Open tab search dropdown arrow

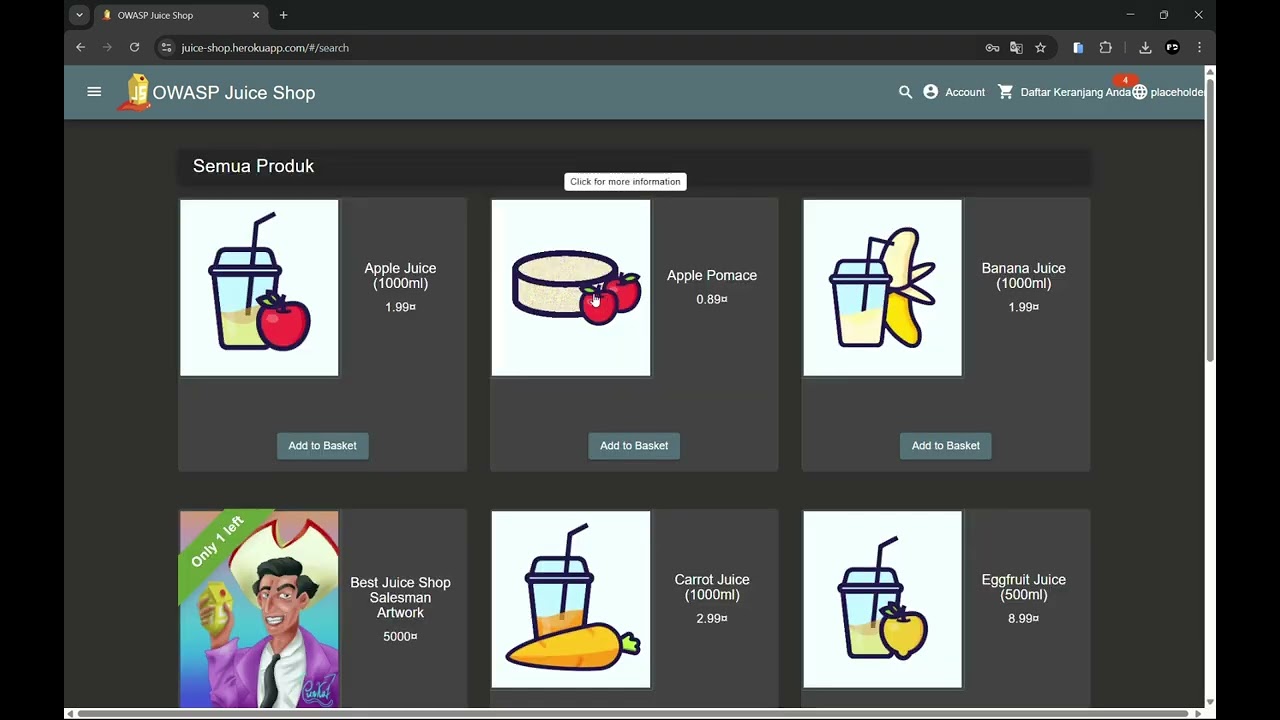point(79,15)
